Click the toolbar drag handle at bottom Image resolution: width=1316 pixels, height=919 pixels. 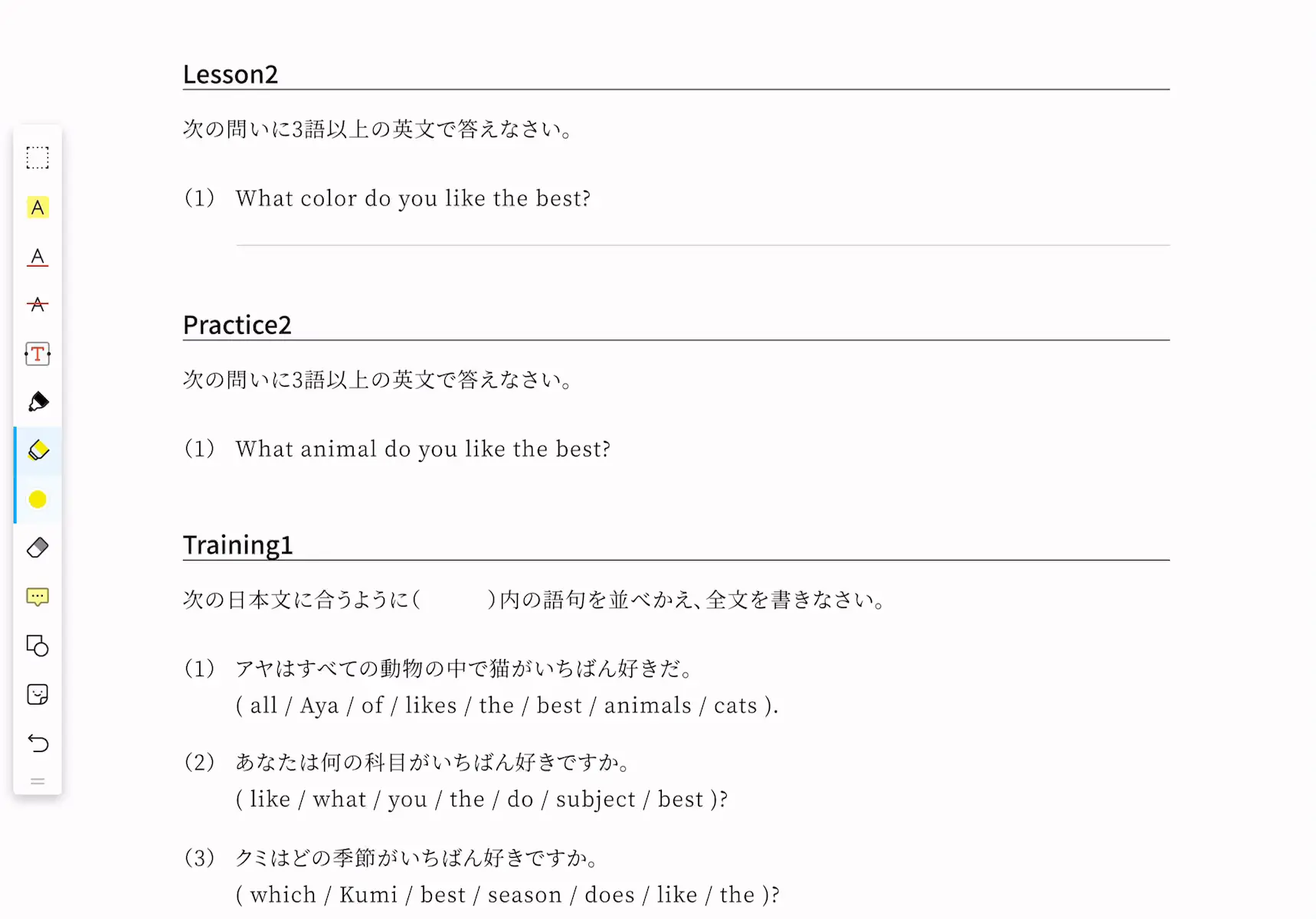[x=38, y=782]
